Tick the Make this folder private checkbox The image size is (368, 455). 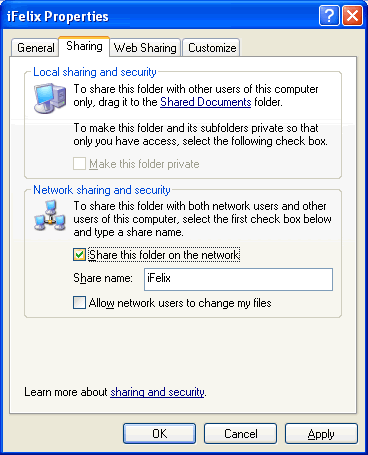point(79,164)
